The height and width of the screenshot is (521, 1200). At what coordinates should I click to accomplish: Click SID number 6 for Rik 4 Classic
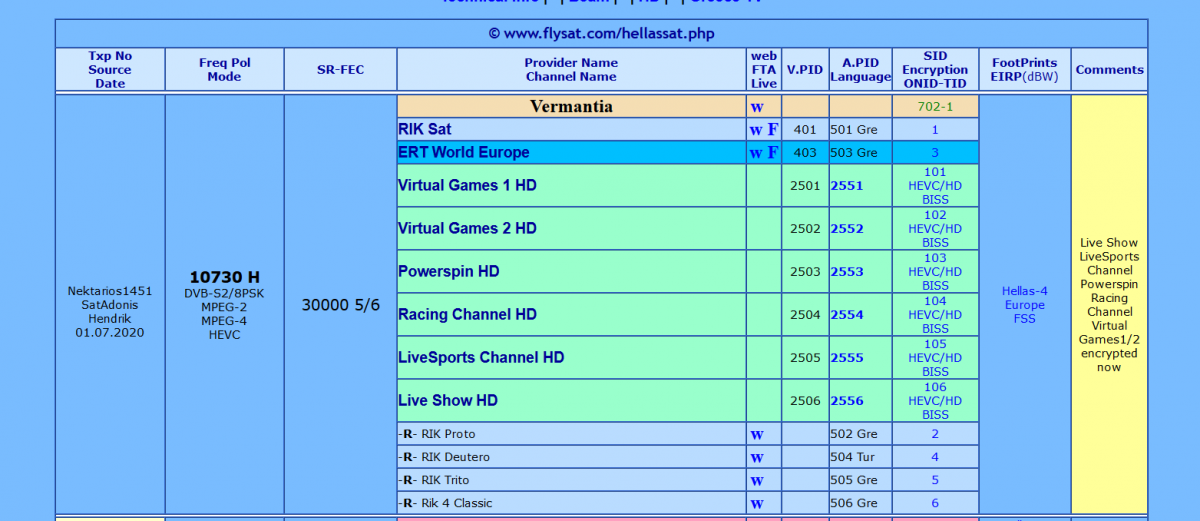935,503
